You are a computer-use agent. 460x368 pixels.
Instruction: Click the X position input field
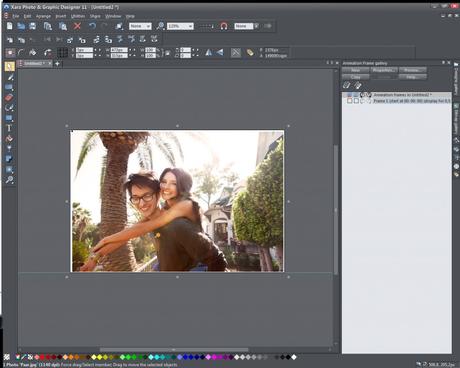[84, 50]
